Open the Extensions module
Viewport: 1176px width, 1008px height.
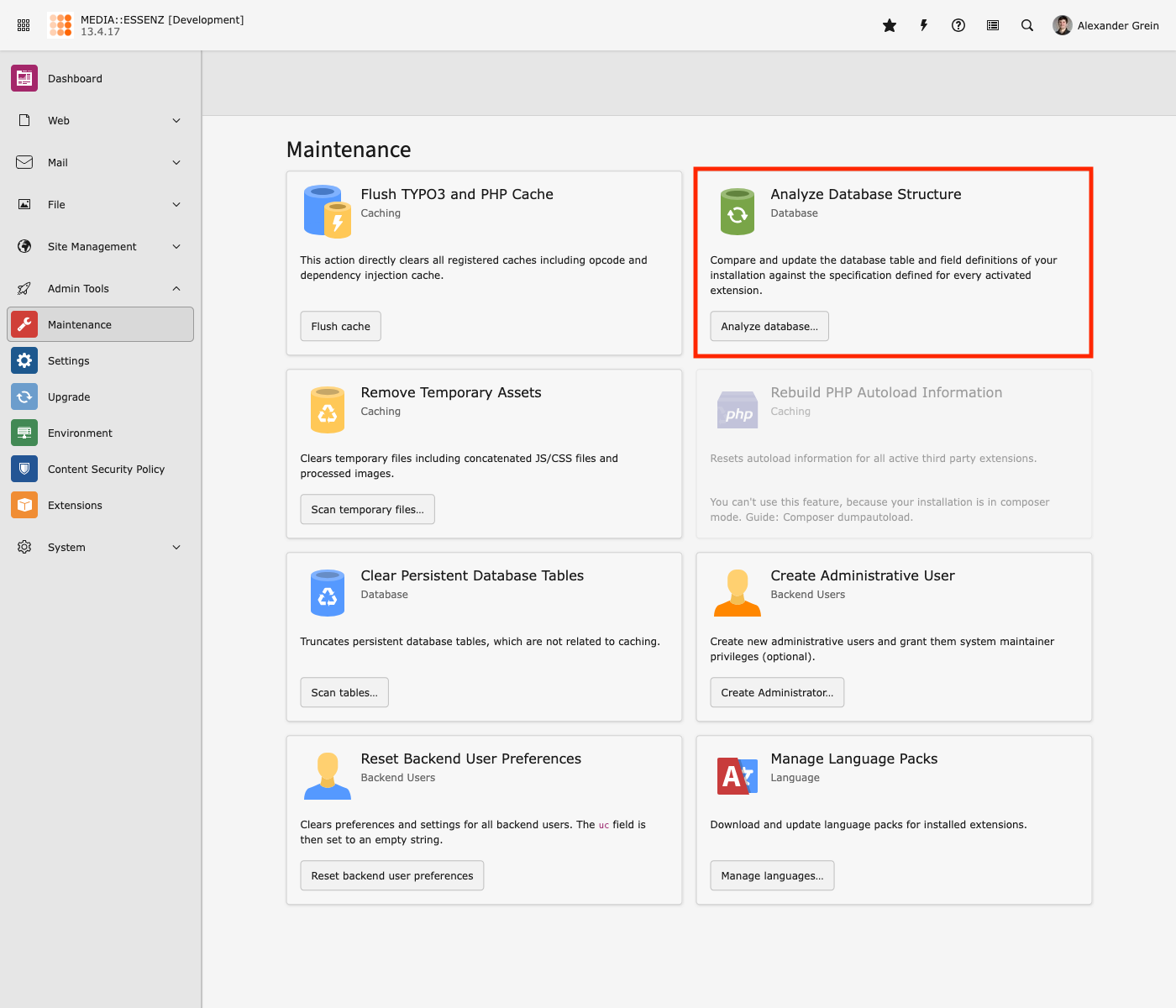pos(75,505)
